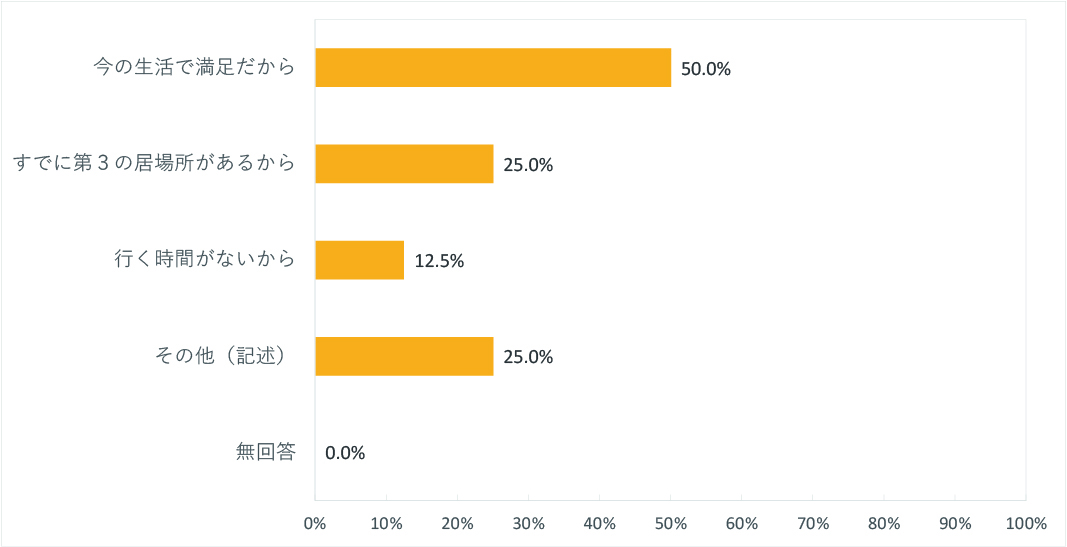Click the 今の生活で満足だから category label
1067x547 pixels.
[x=195, y=68]
